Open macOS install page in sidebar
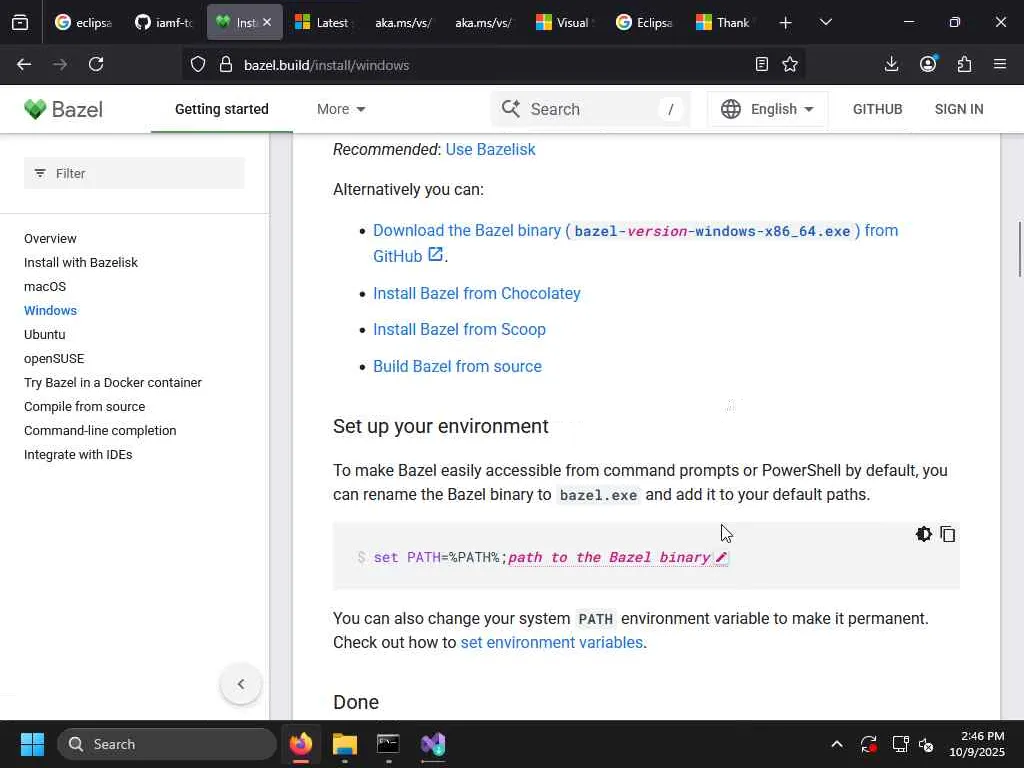Viewport: 1024px width, 768px height. pyautogui.click(x=45, y=287)
